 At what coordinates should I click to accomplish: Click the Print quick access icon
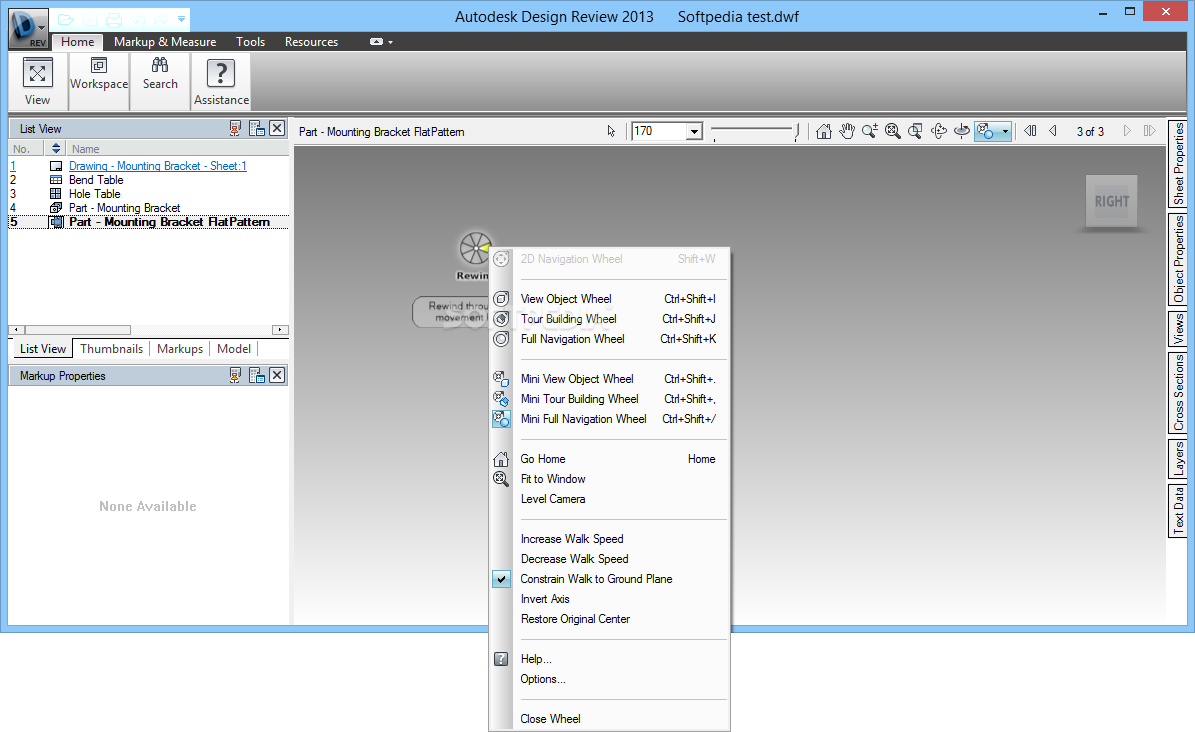click(x=114, y=19)
